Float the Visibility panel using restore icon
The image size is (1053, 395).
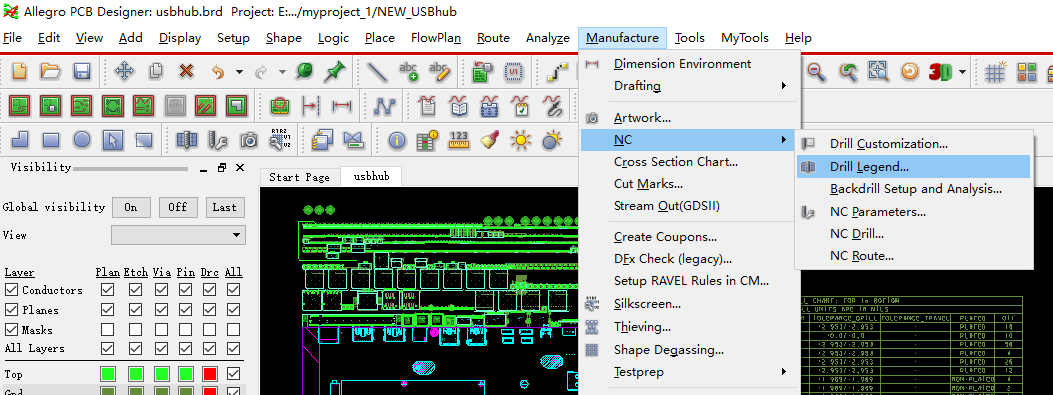pyautogui.click(x=222, y=168)
